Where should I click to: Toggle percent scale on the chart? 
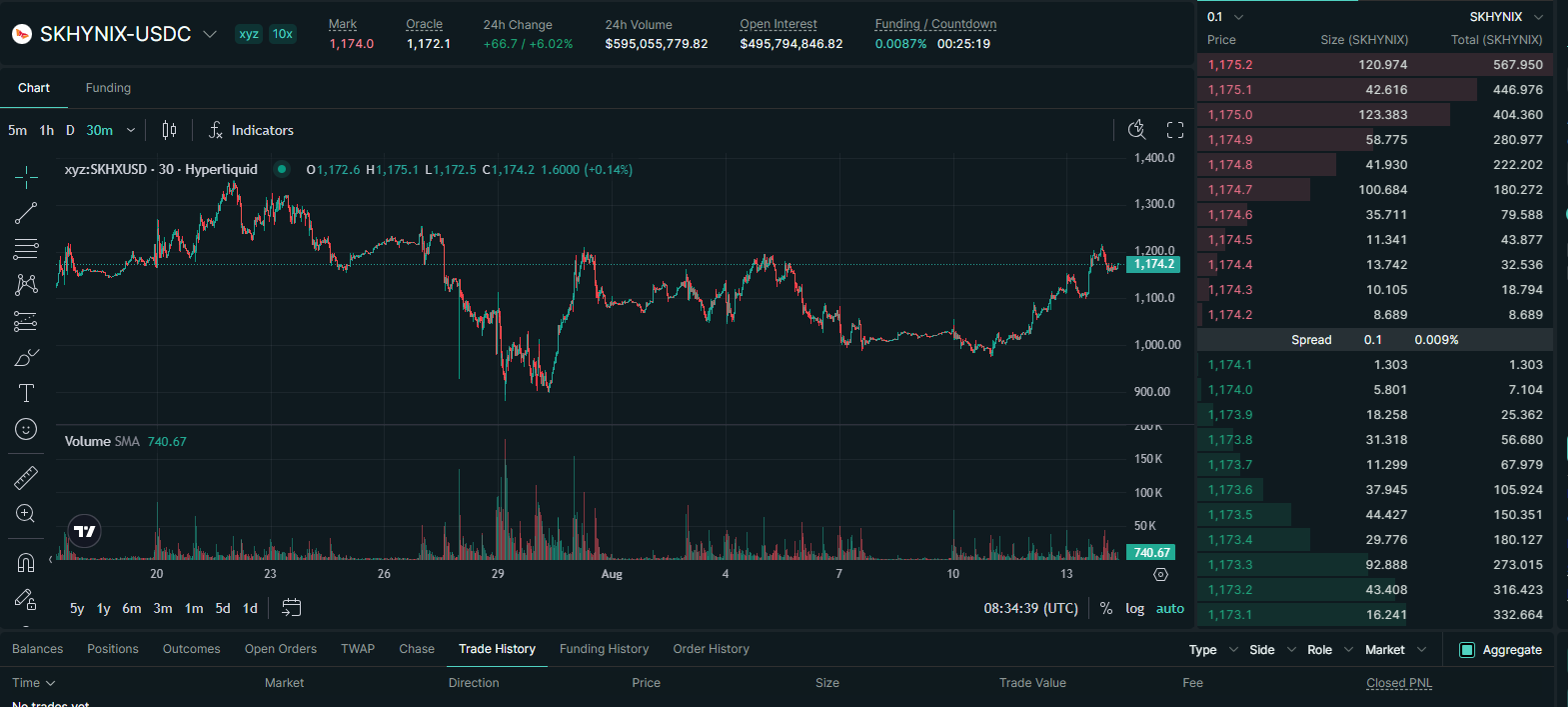1106,608
